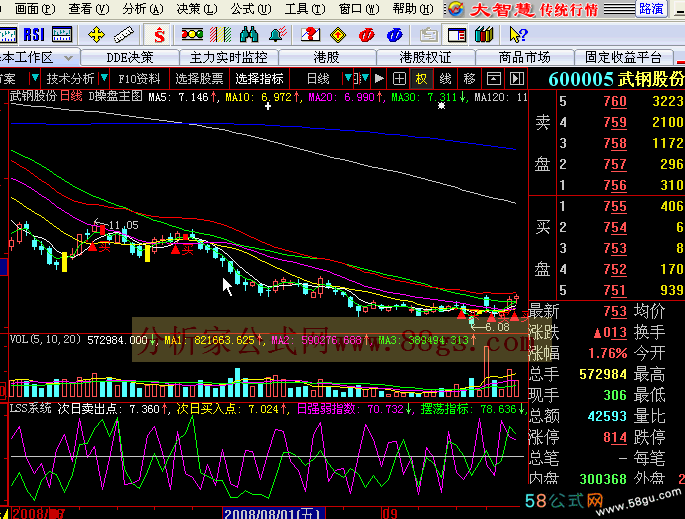Viewport: 685px width, 519px height.
Task: Switch to the 主力实时监控 tab
Action: 228,57
